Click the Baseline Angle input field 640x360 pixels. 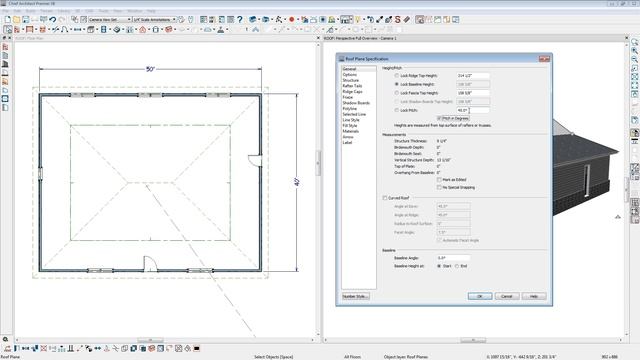(x=453, y=258)
